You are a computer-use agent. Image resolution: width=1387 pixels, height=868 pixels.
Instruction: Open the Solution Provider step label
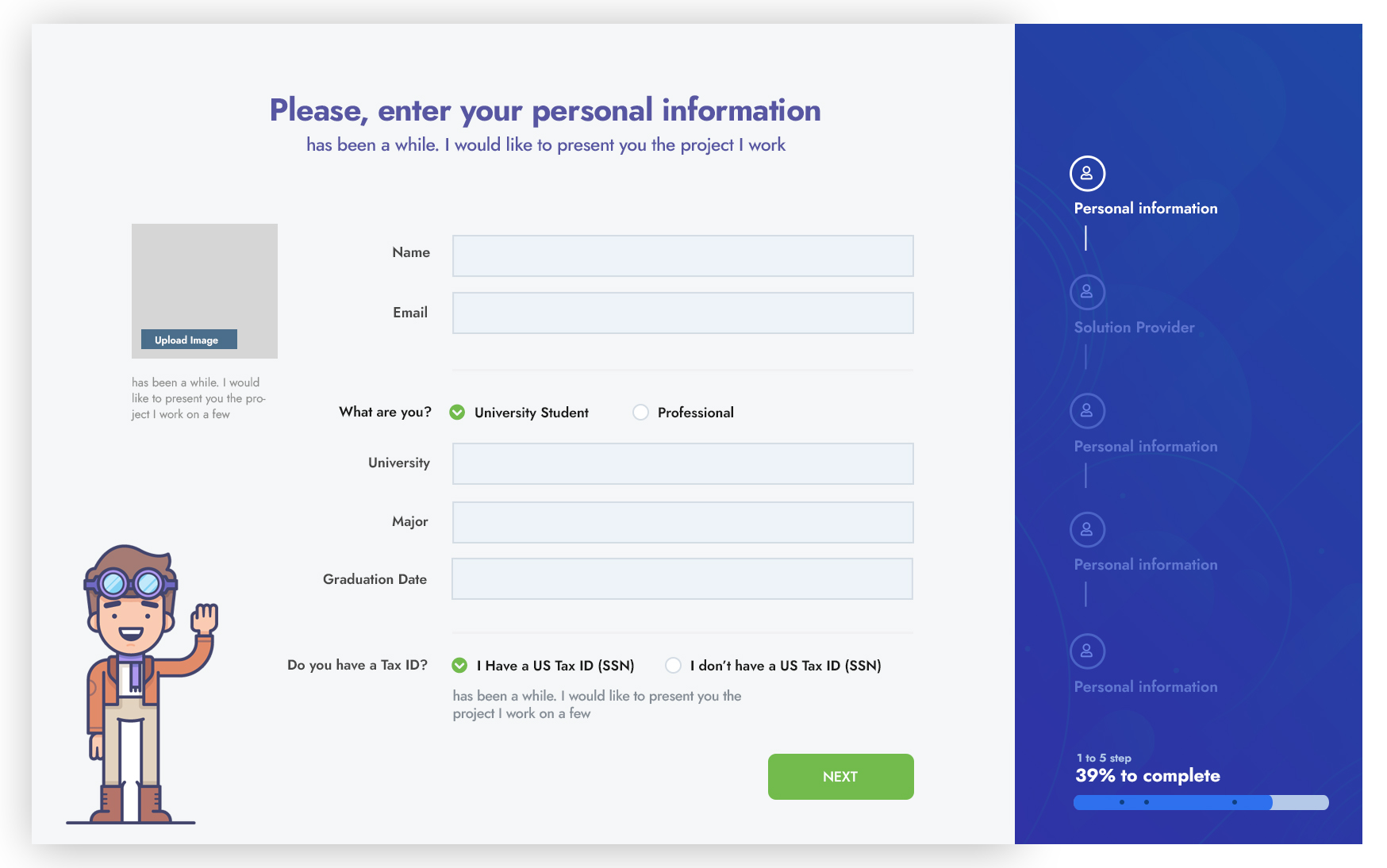pos(1134,328)
